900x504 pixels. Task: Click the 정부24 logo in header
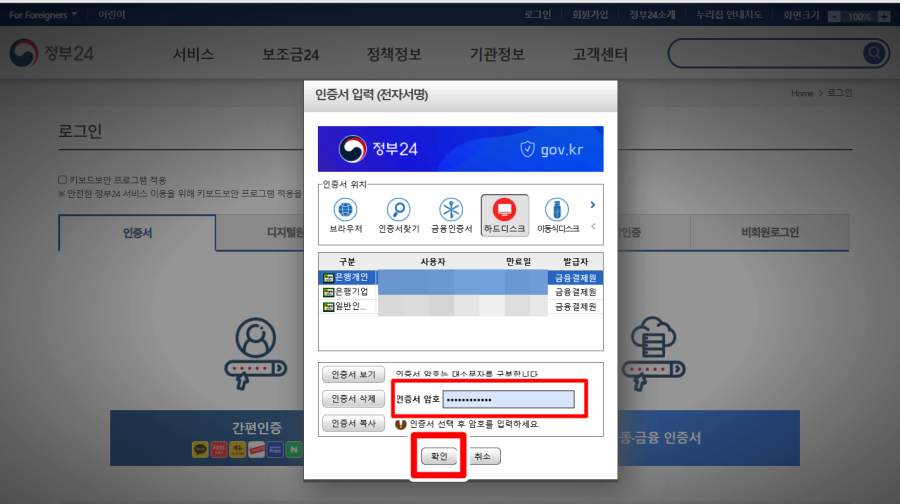point(52,53)
